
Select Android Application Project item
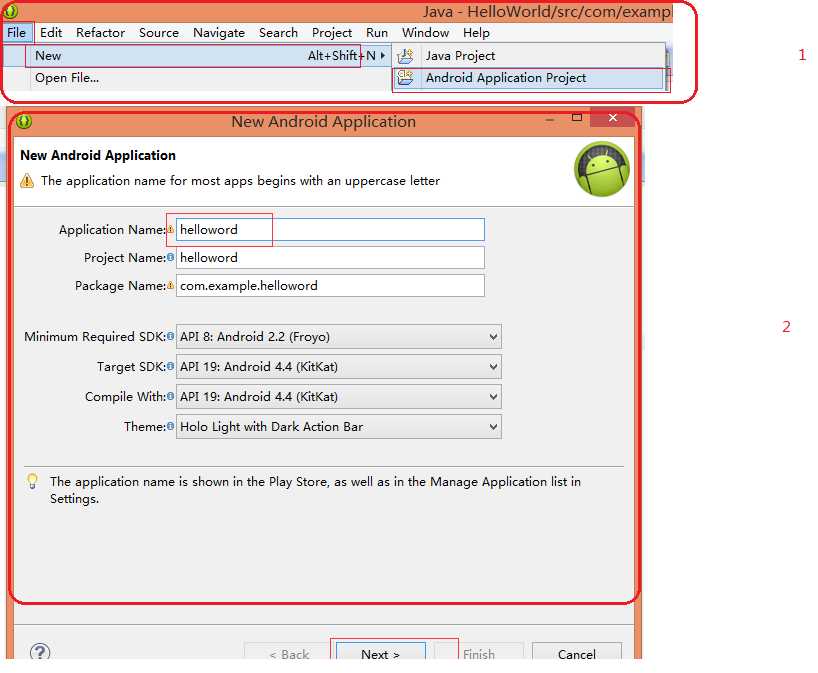(x=528, y=78)
